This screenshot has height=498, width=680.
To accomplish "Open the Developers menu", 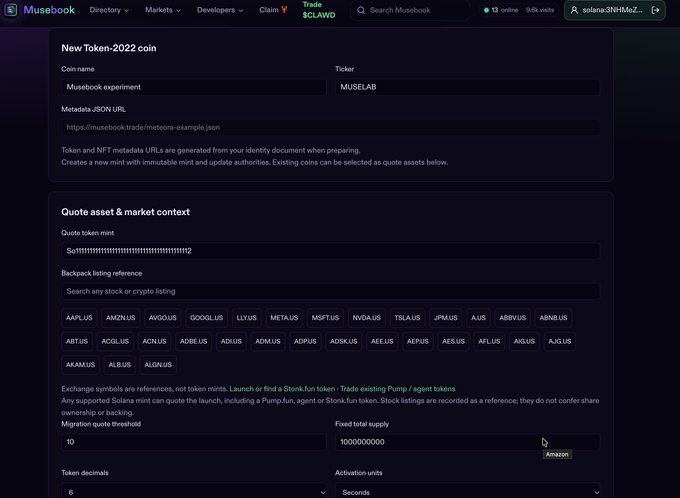I will point(220,10).
